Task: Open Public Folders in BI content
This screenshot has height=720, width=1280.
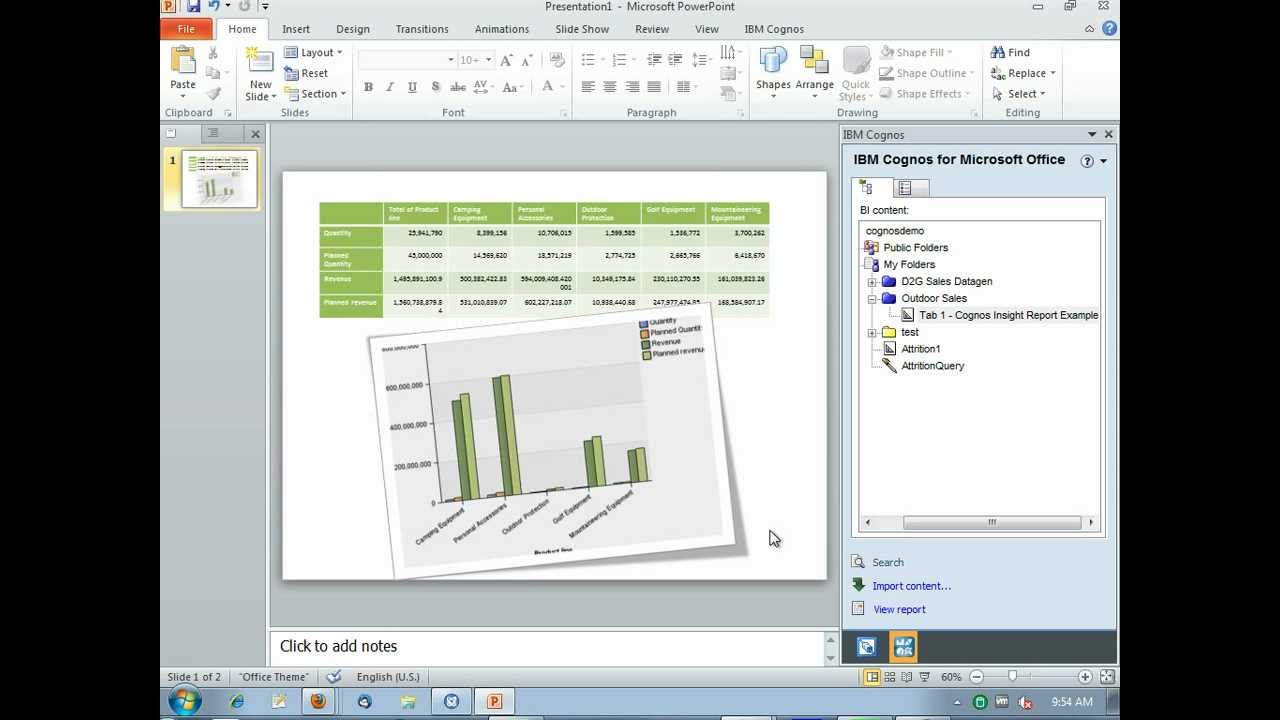Action: 915,248
